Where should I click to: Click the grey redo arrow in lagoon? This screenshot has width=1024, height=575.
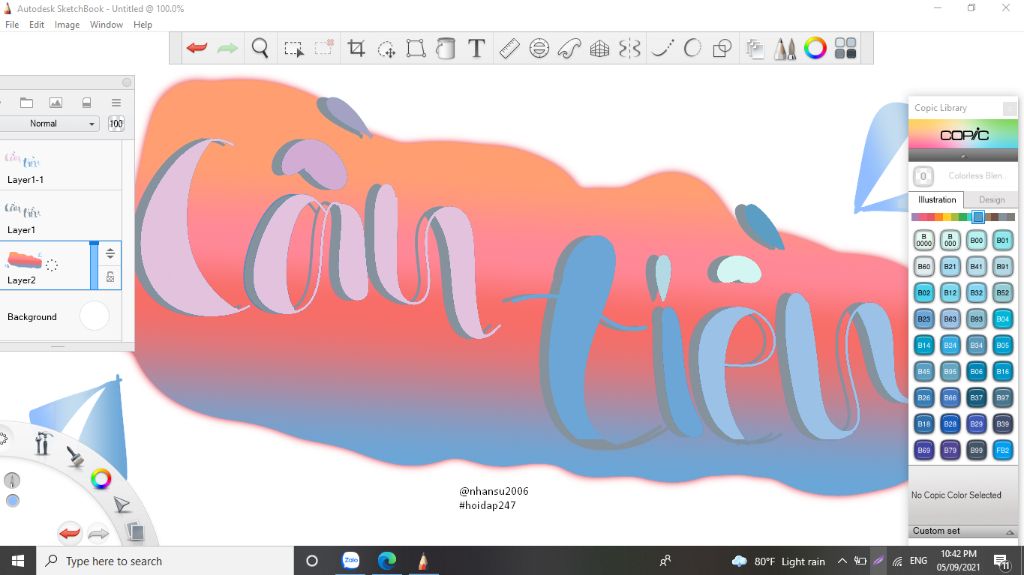[x=99, y=534]
